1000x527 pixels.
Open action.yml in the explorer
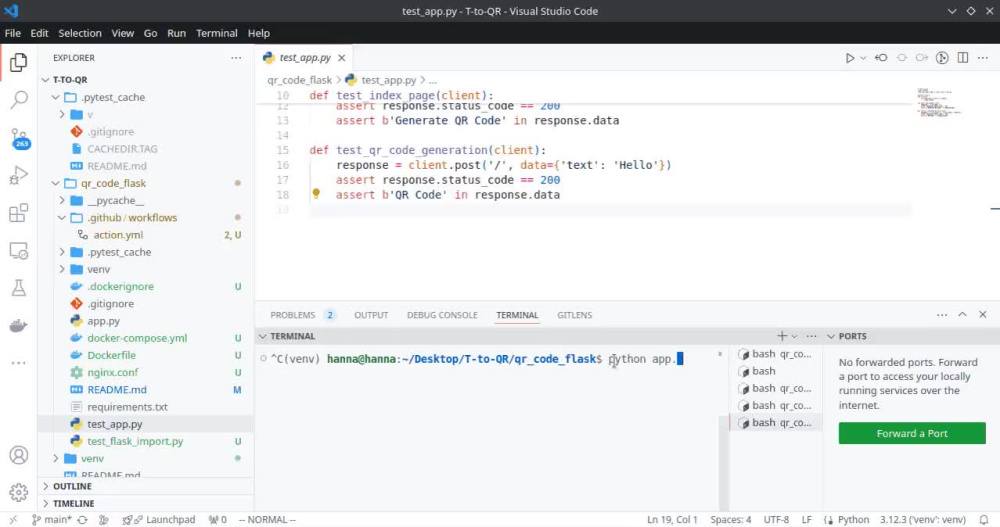click(118, 235)
